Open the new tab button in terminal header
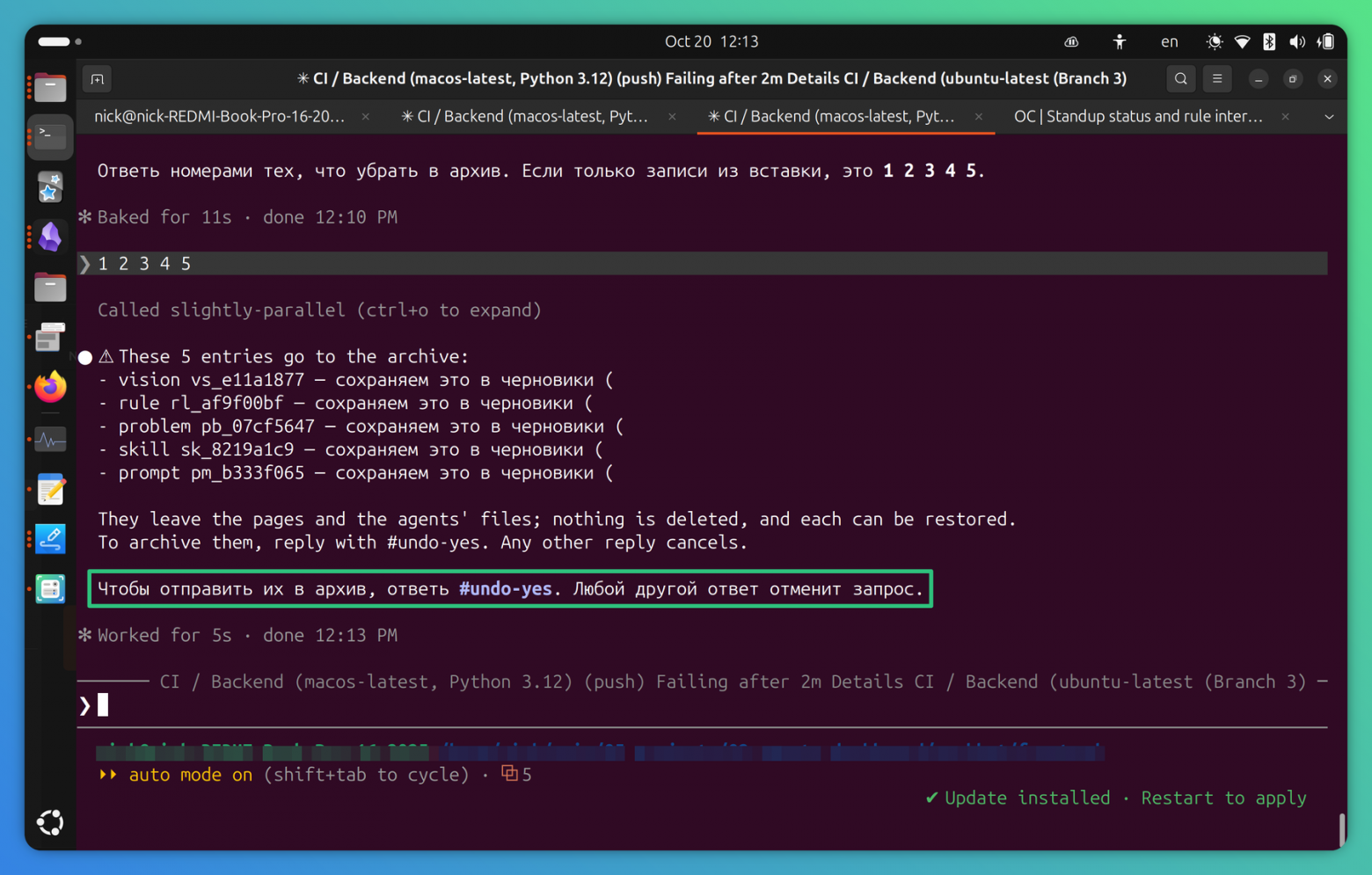 97,79
